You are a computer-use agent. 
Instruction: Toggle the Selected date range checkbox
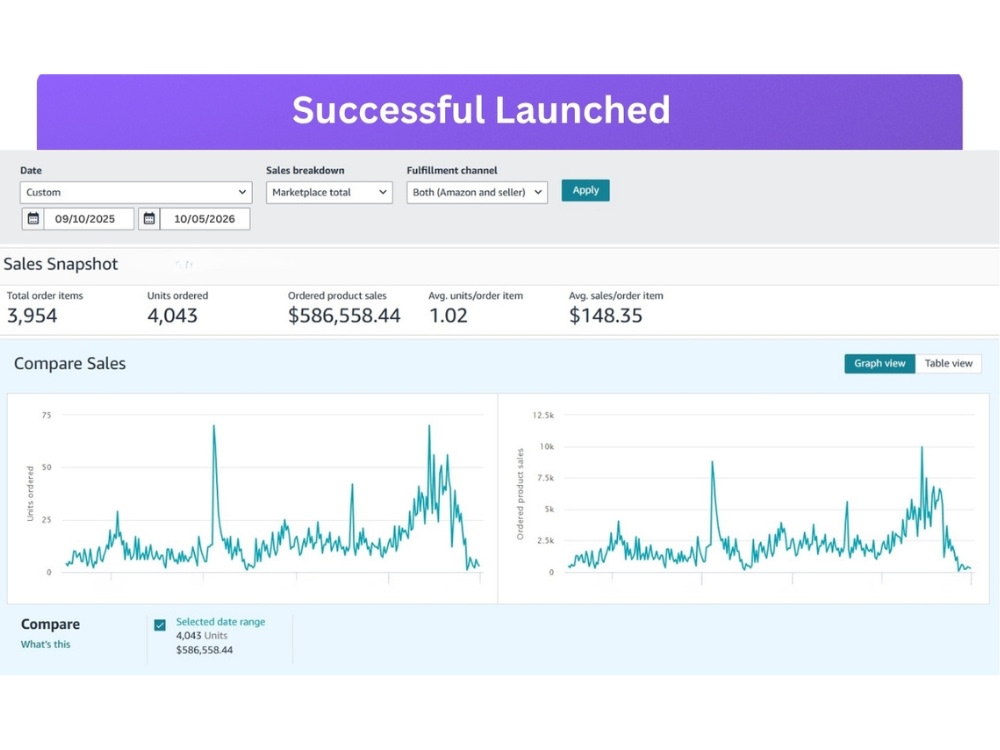click(x=160, y=625)
